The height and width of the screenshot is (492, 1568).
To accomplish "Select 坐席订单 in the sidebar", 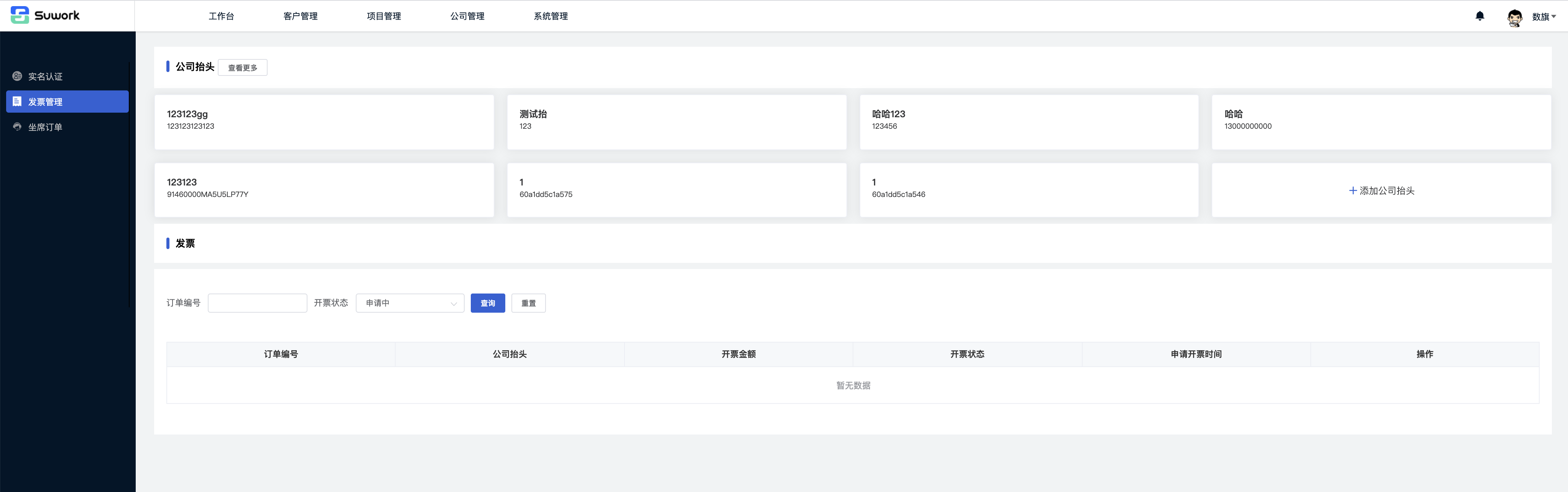I will click(x=67, y=126).
